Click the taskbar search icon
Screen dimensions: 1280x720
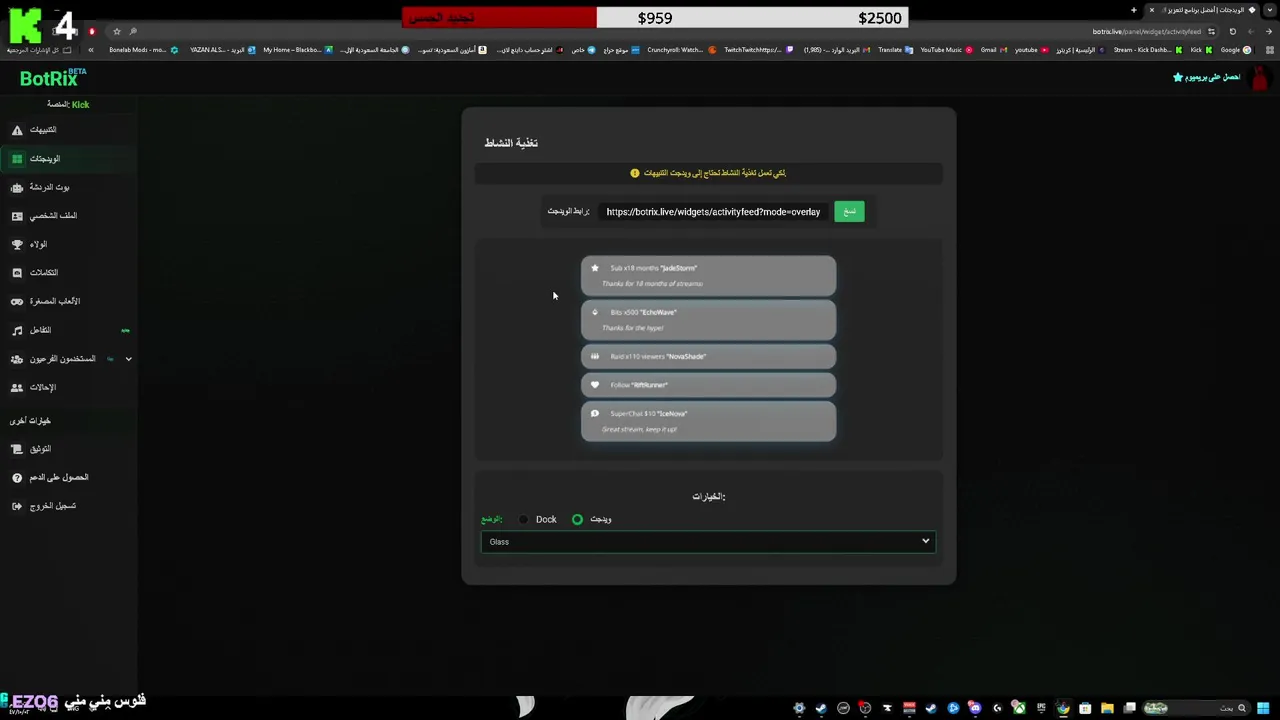(x=1242, y=709)
